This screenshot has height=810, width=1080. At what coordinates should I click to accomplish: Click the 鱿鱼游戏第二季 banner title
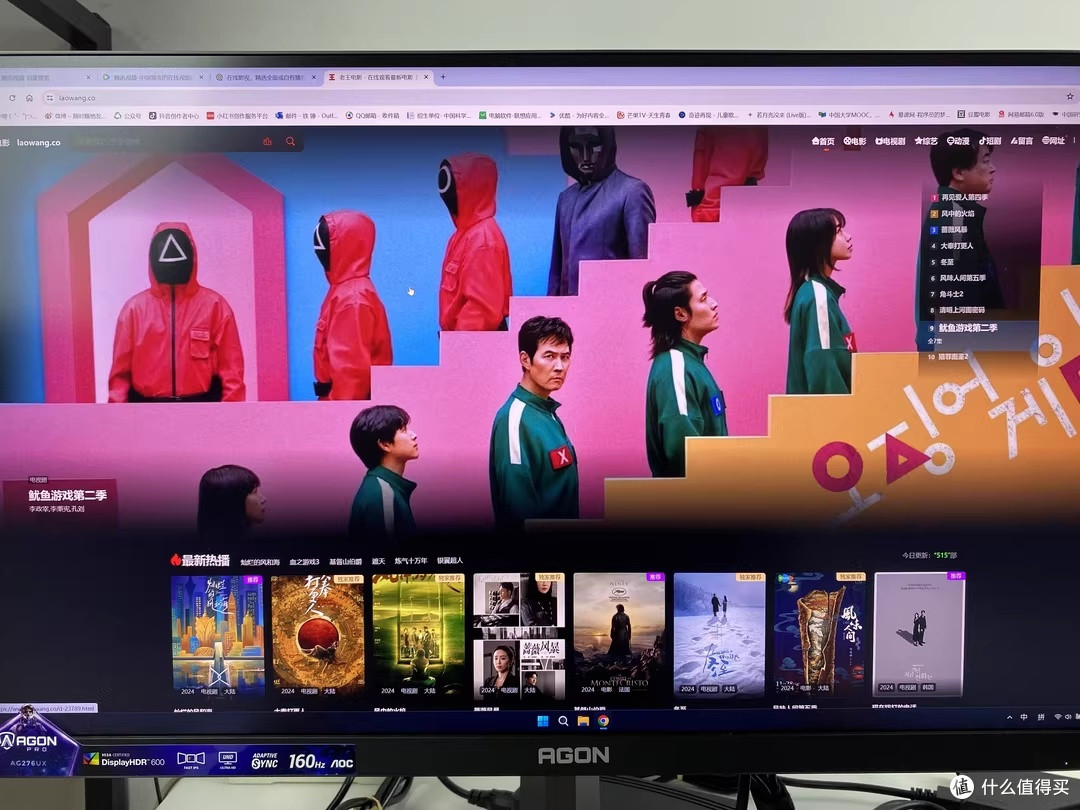tap(68, 495)
